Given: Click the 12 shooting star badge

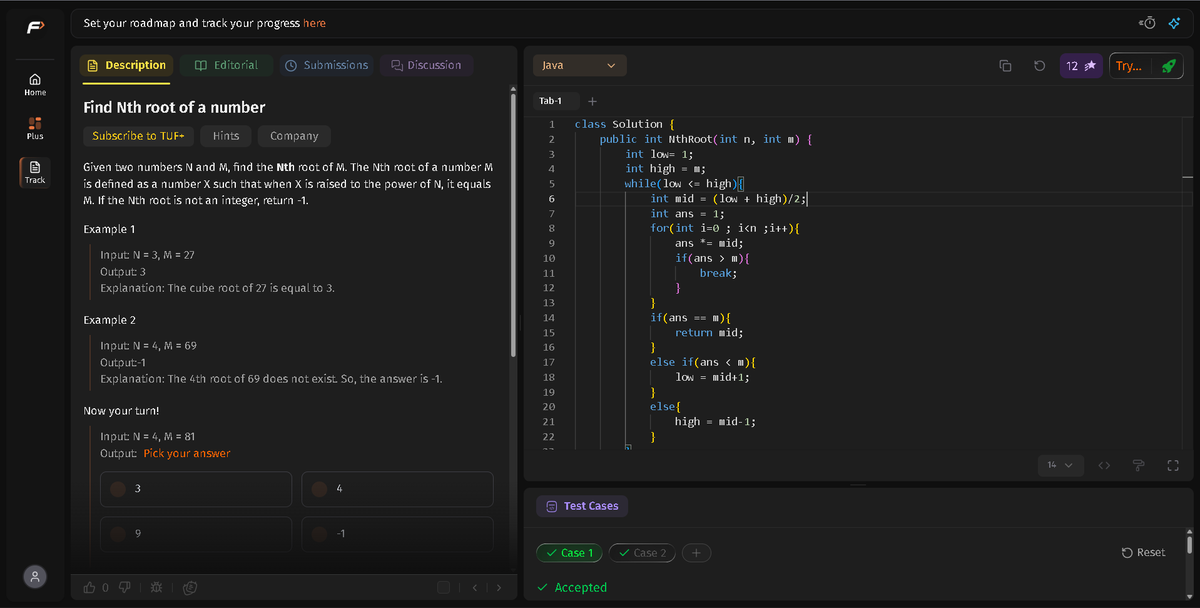Looking at the screenshot, I should (x=1081, y=66).
